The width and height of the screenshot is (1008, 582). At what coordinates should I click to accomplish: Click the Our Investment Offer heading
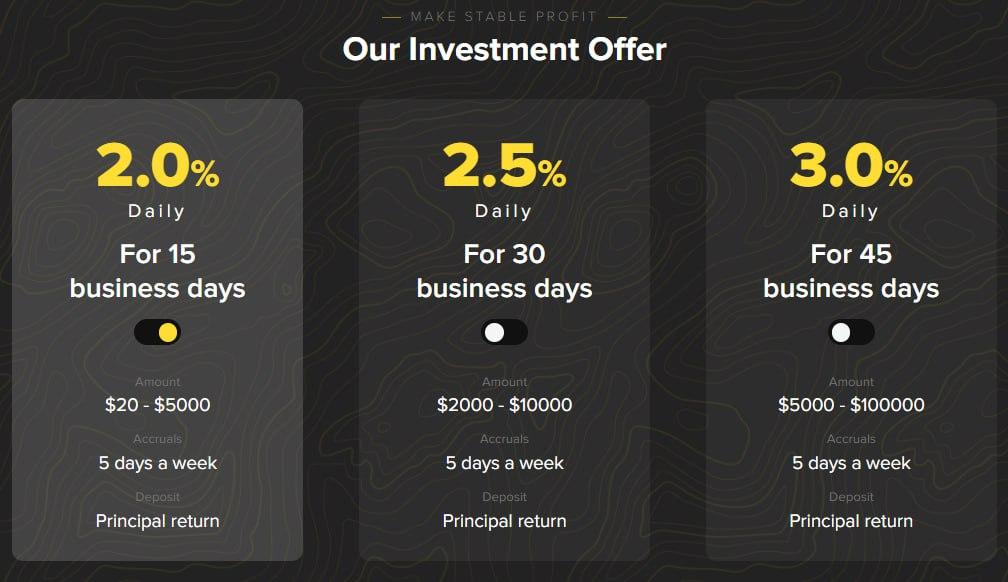(x=505, y=49)
